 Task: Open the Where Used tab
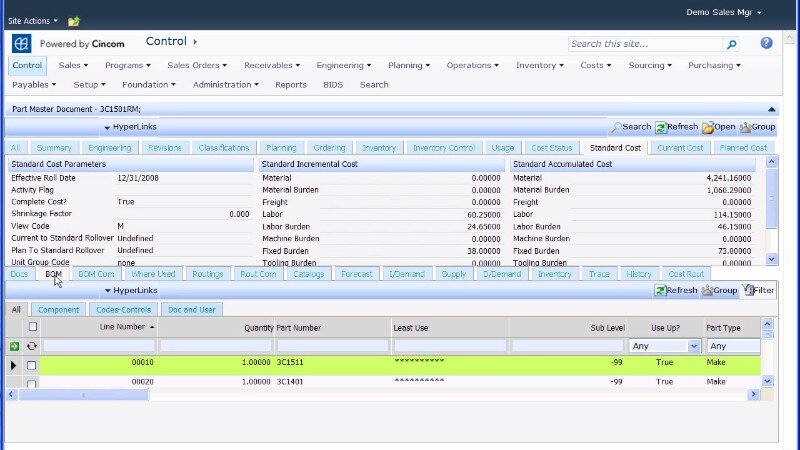(x=153, y=274)
